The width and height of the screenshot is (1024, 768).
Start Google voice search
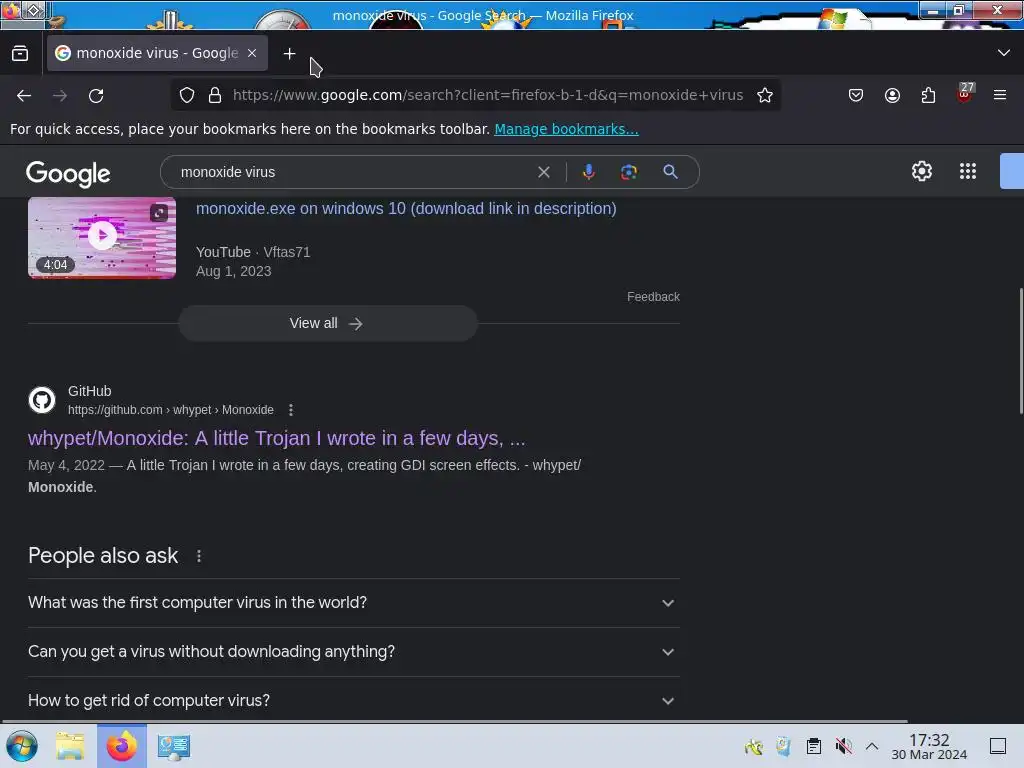tap(588, 172)
